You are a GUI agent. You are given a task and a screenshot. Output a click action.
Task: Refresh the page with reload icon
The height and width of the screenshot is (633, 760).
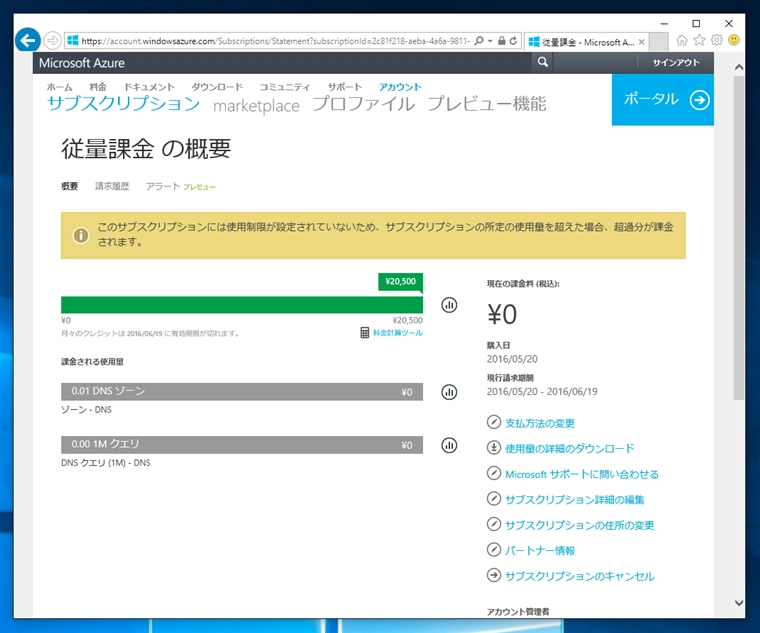[x=513, y=41]
